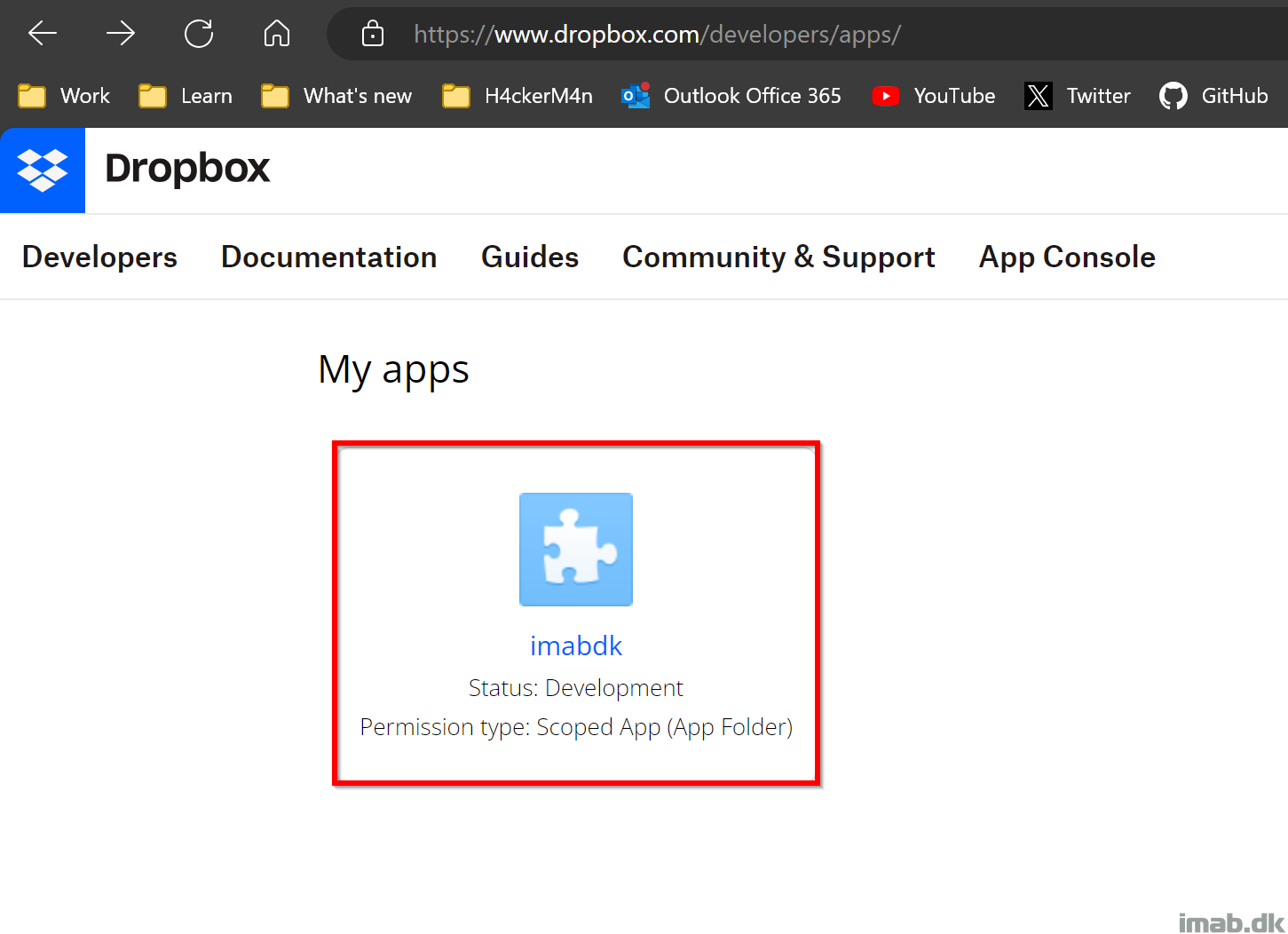Go to App Console

(1067, 257)
